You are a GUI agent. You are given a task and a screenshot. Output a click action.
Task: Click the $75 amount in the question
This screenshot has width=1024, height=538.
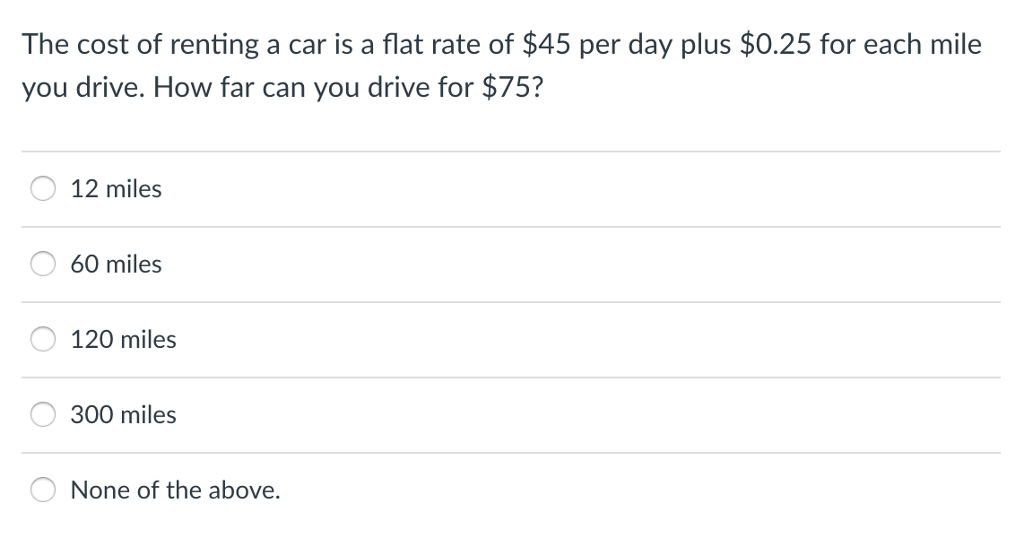point(506,87)
